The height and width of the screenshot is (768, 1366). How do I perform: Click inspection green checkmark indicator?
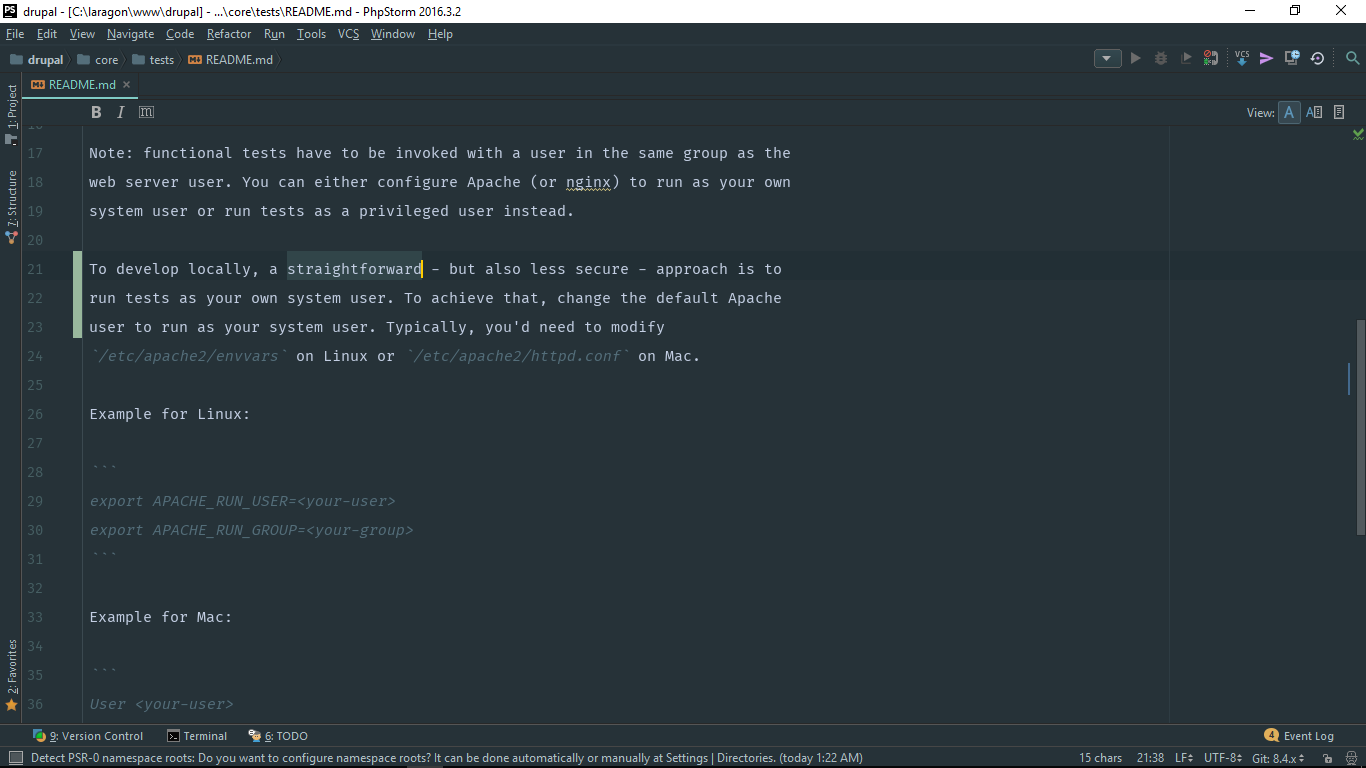(1358, 133)
